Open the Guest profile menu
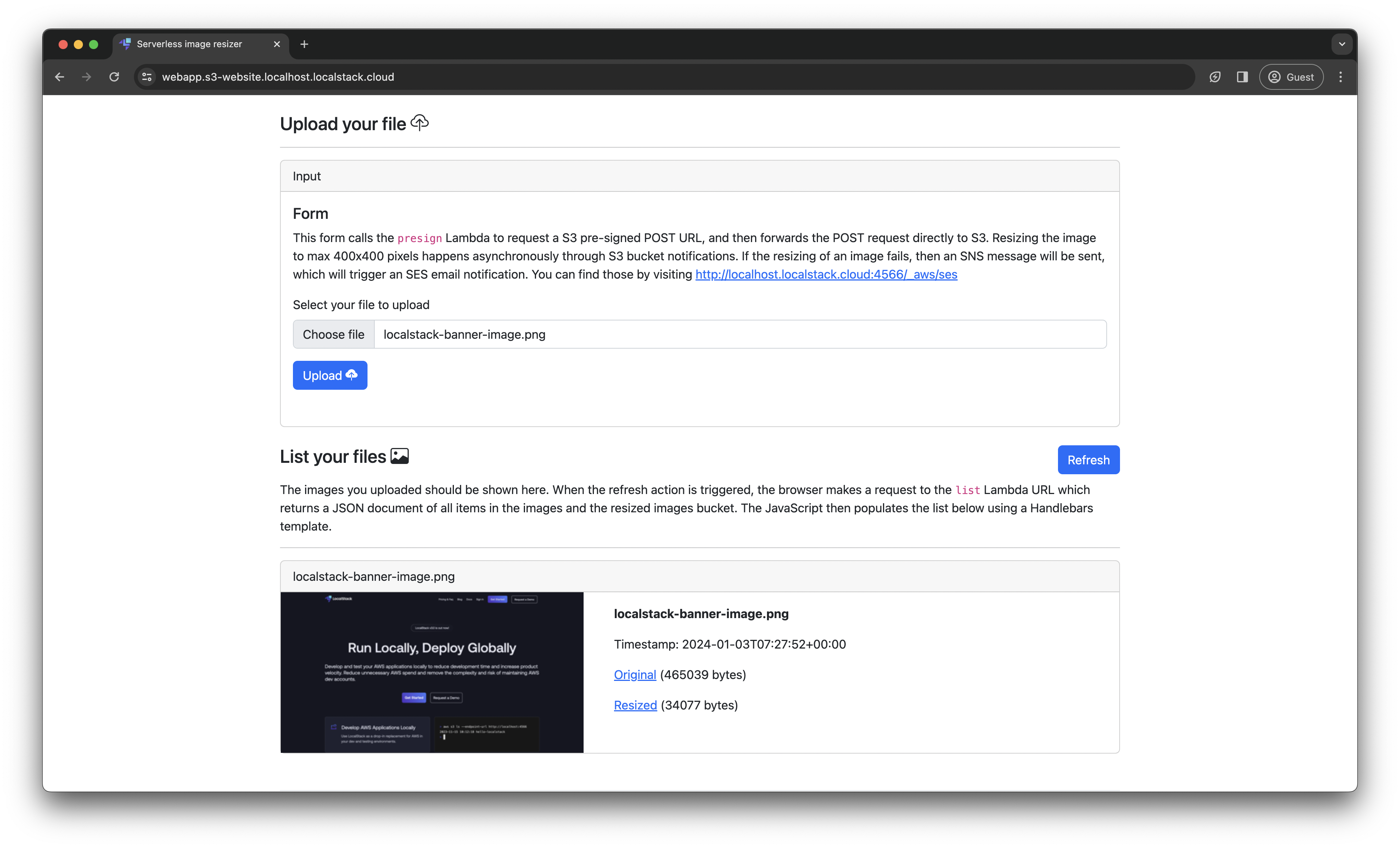 coord(1291,77)
